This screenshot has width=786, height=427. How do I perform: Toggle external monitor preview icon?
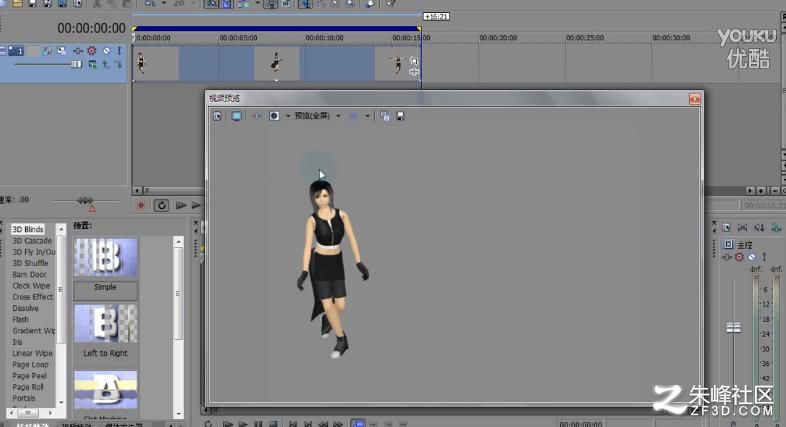coord(236,116)
